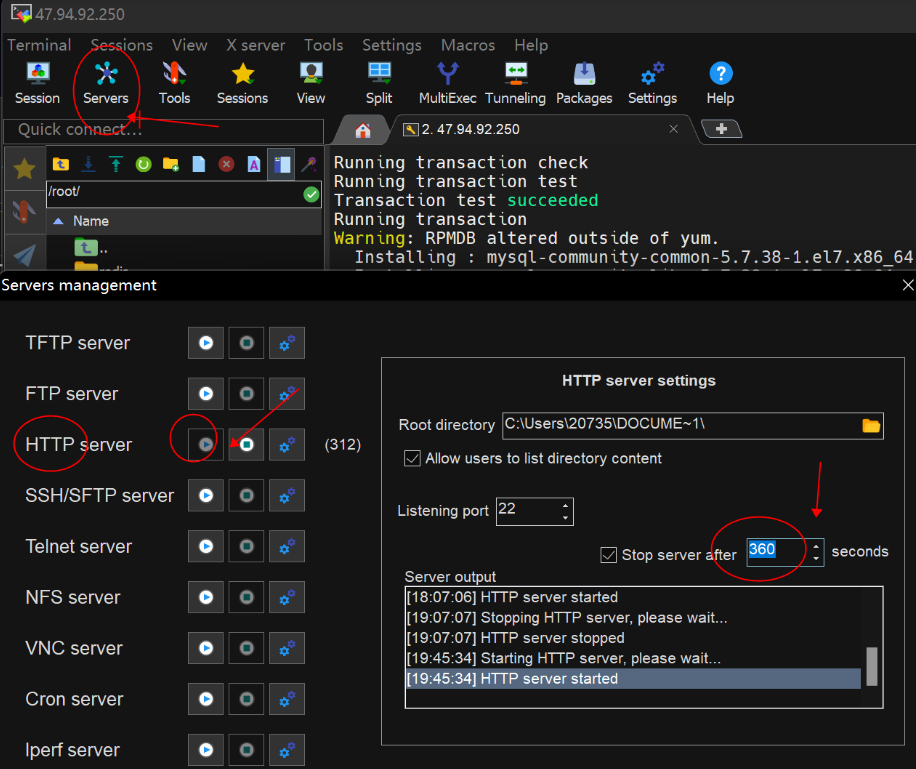
Task: Open TFTP server settings gear
Action: pos(287,343)
